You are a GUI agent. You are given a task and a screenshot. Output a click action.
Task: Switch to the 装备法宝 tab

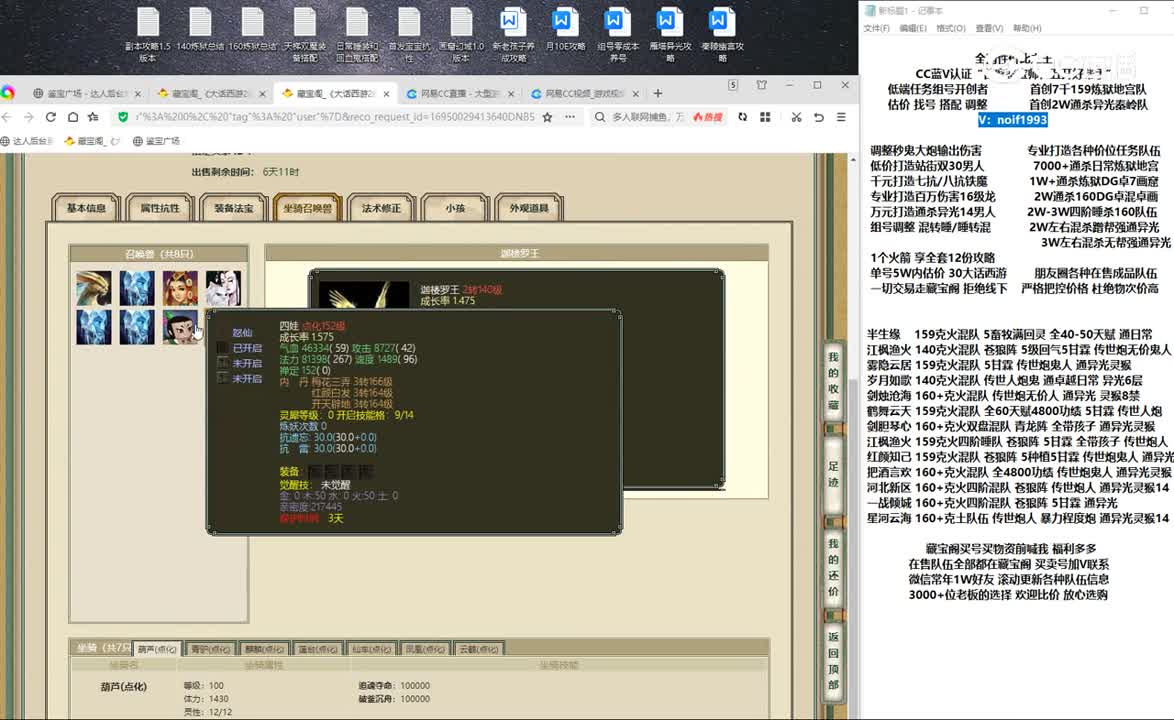234,208
